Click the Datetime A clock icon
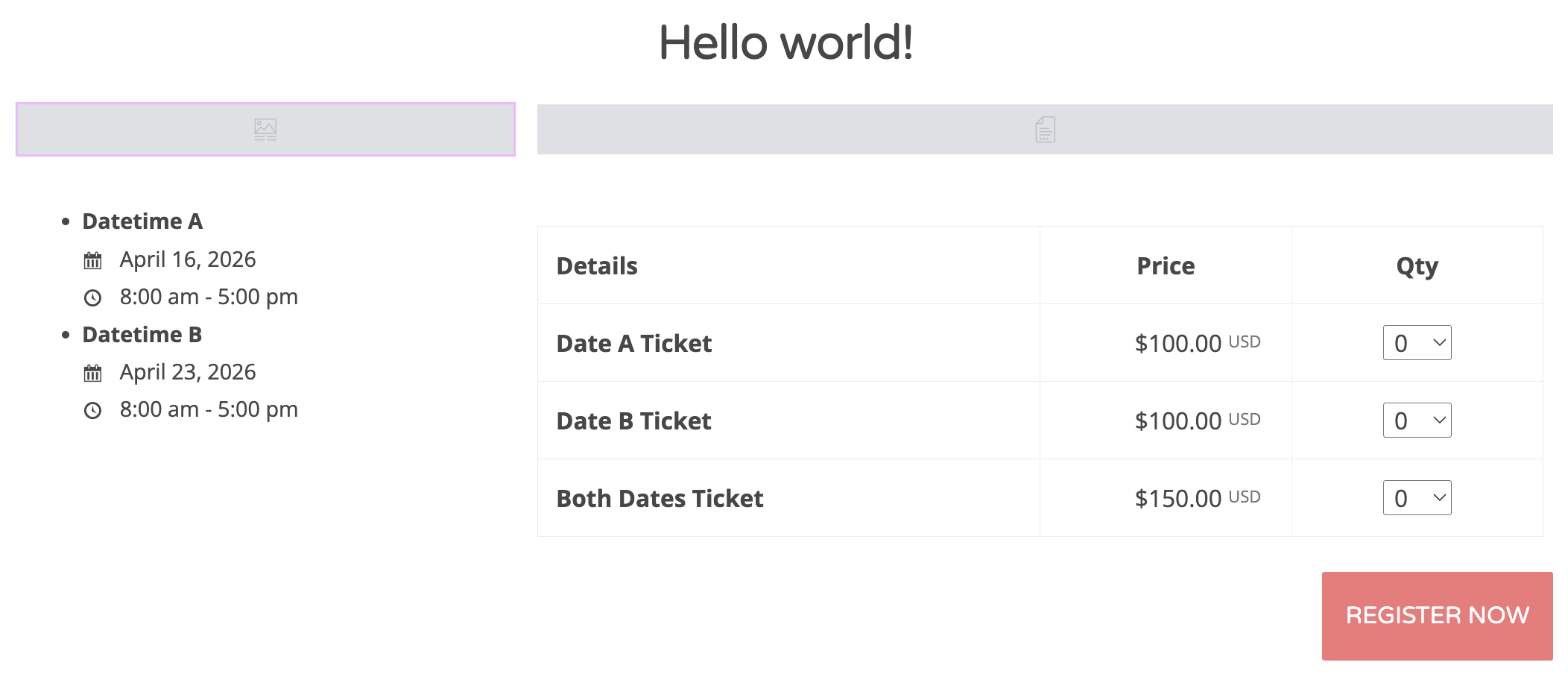 pos(92,298)
